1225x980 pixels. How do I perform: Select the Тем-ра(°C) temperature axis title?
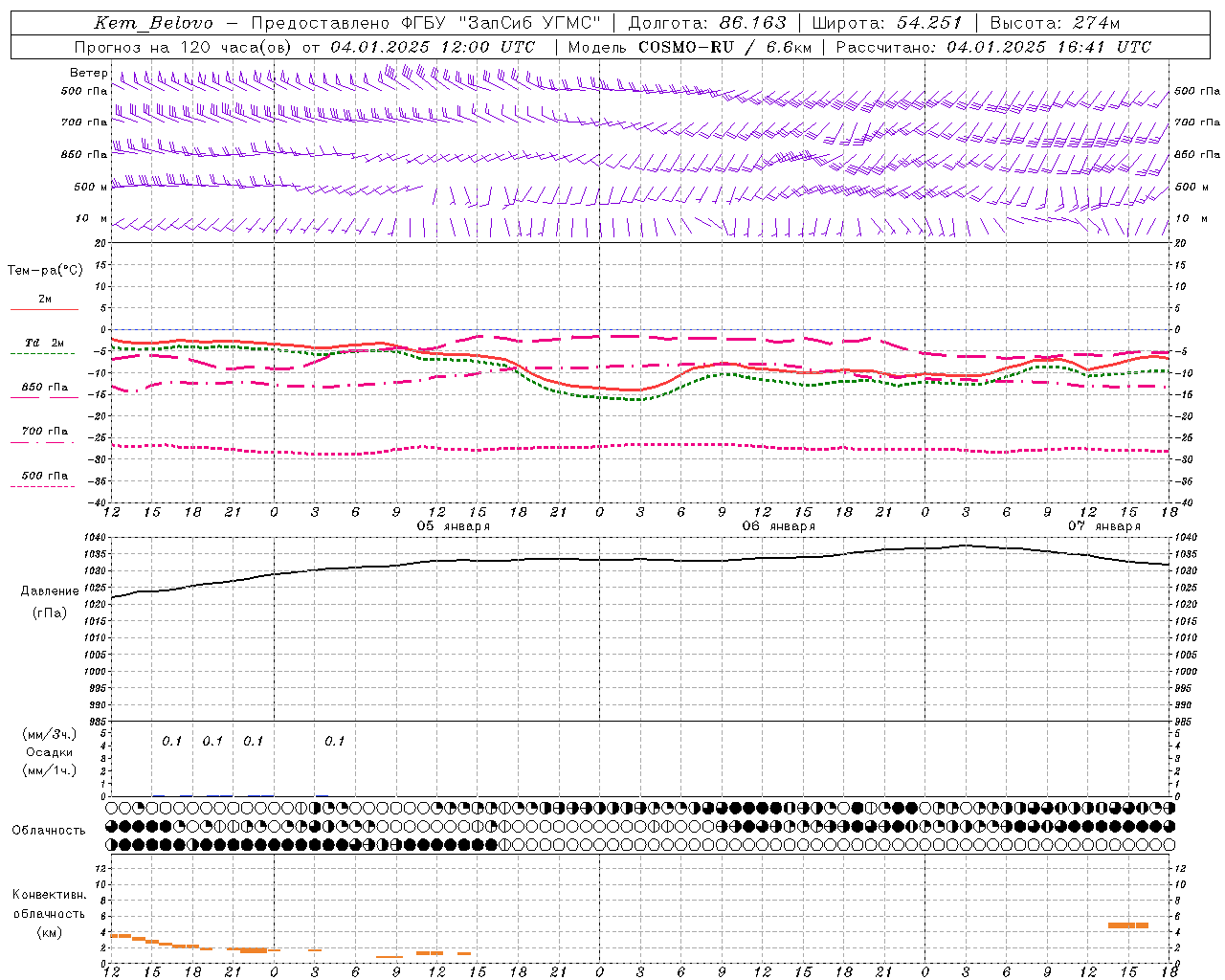click(x=45, y=270)
